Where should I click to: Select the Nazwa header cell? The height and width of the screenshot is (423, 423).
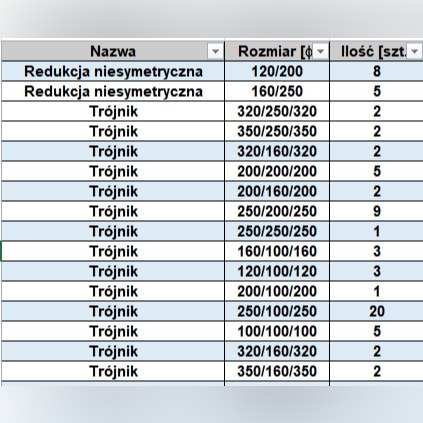[x=113, y=51]
